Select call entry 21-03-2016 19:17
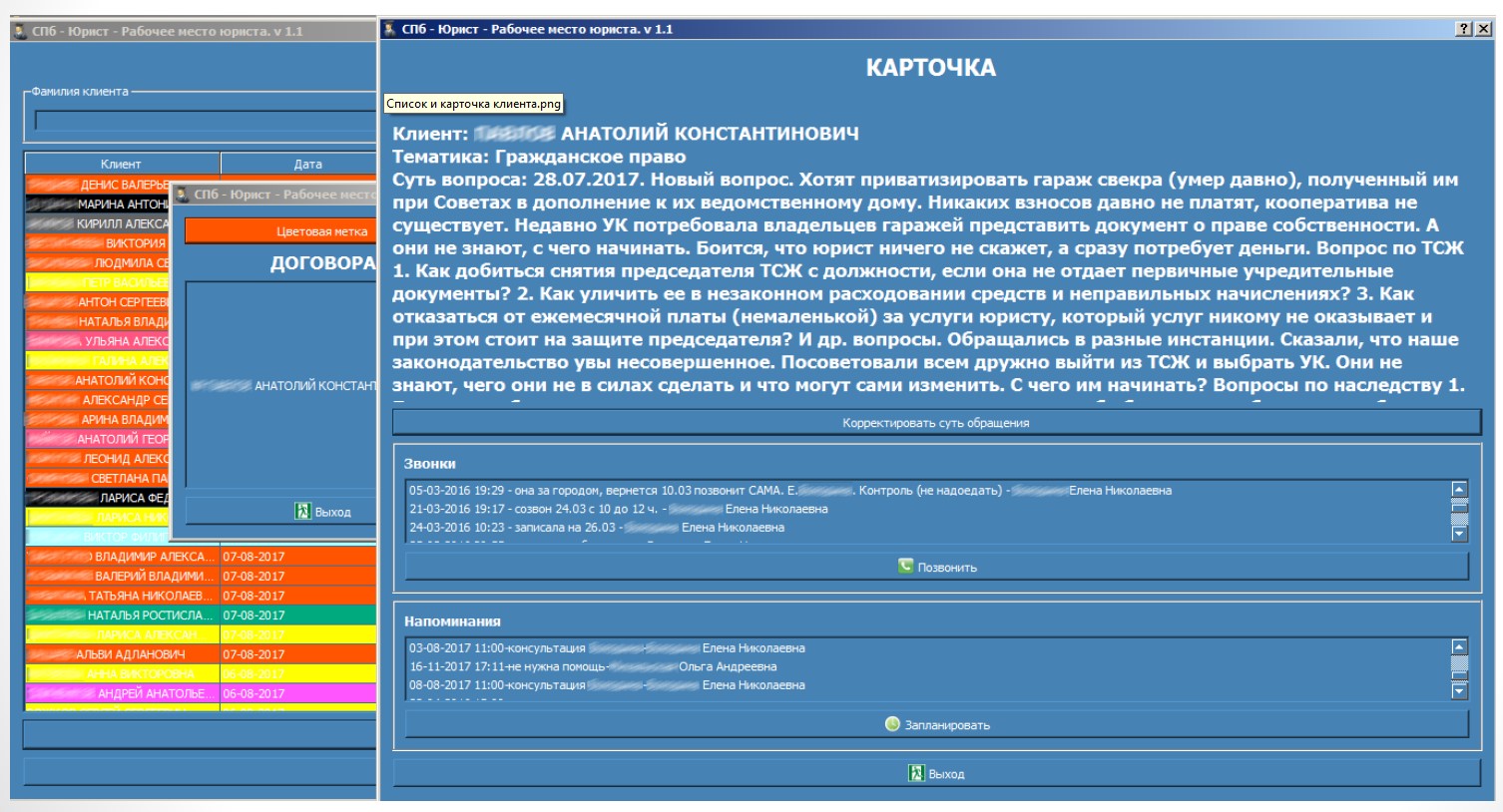Image resolution: width=1503 pixels, height=812 pixels. tap(619, 509)
